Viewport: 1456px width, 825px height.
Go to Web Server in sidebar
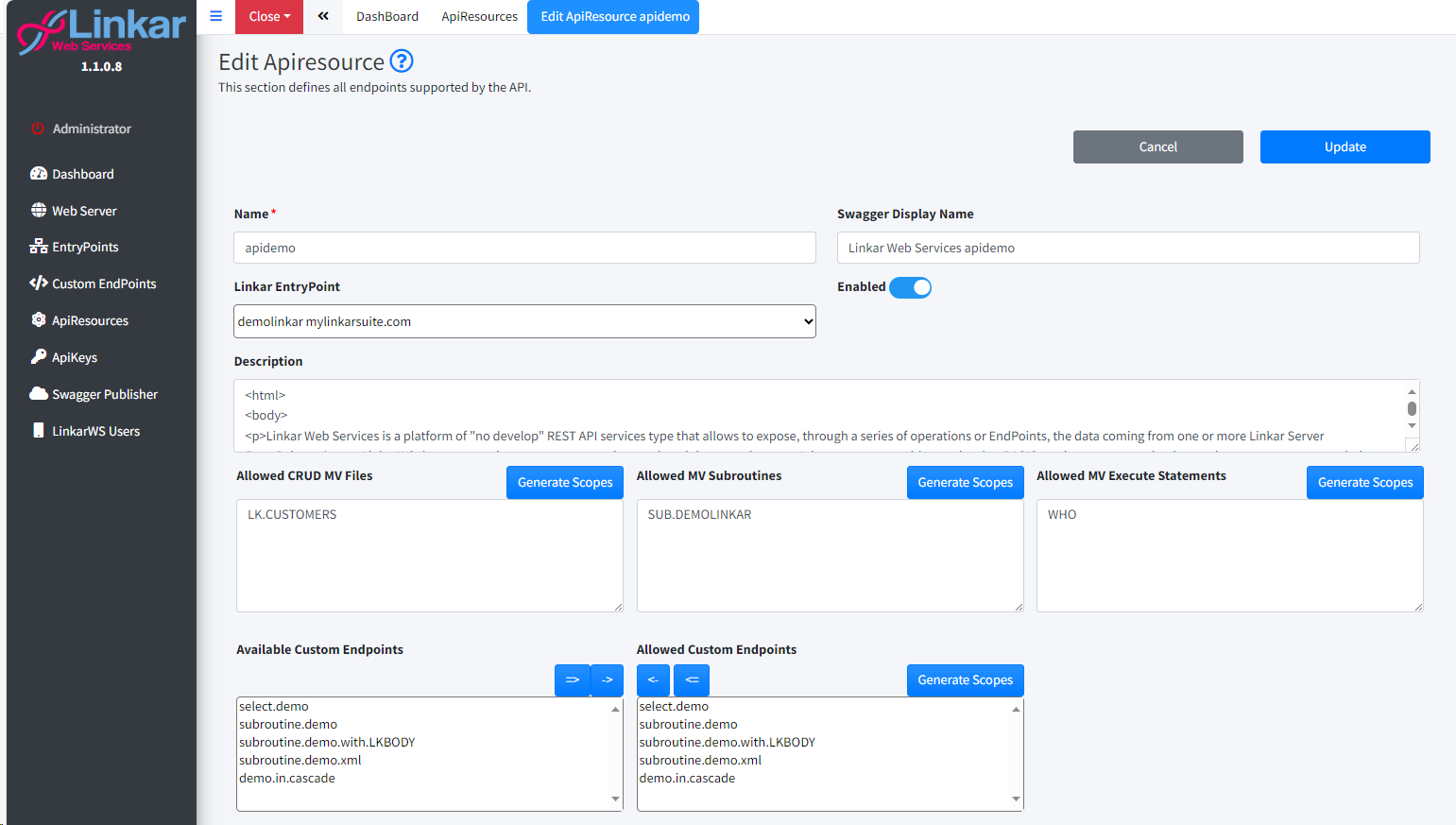coord(84,211)
